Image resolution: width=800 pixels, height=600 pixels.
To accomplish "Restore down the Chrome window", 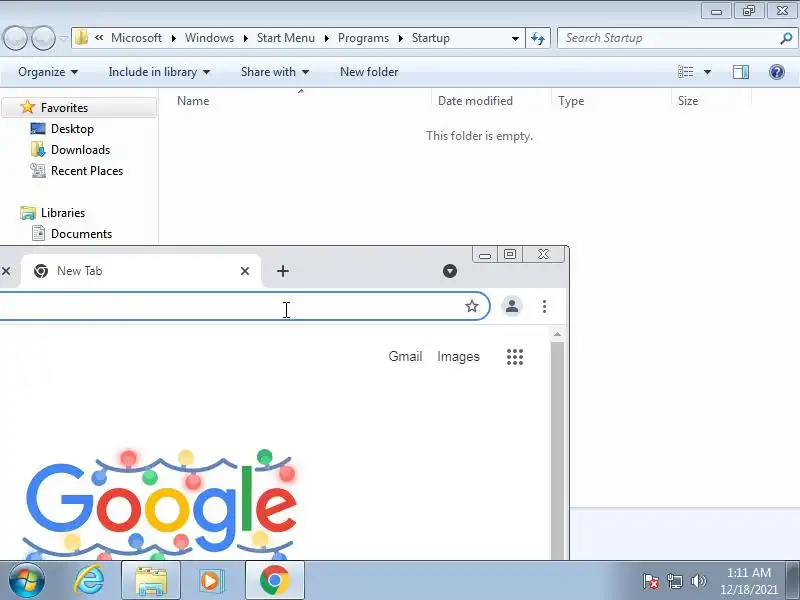I will pyautogui.click(x=510, y=254).
